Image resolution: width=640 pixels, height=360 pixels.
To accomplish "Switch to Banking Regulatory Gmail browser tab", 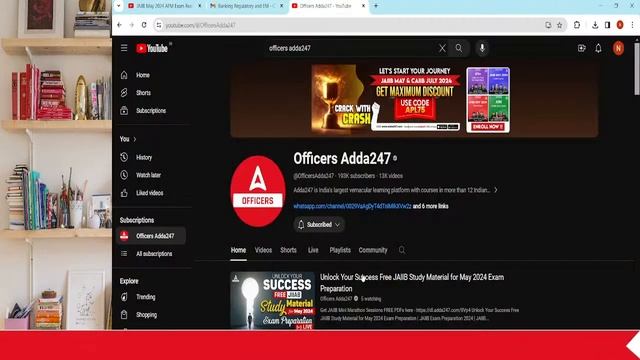I will pyautogui.click(x=247, y=6).
